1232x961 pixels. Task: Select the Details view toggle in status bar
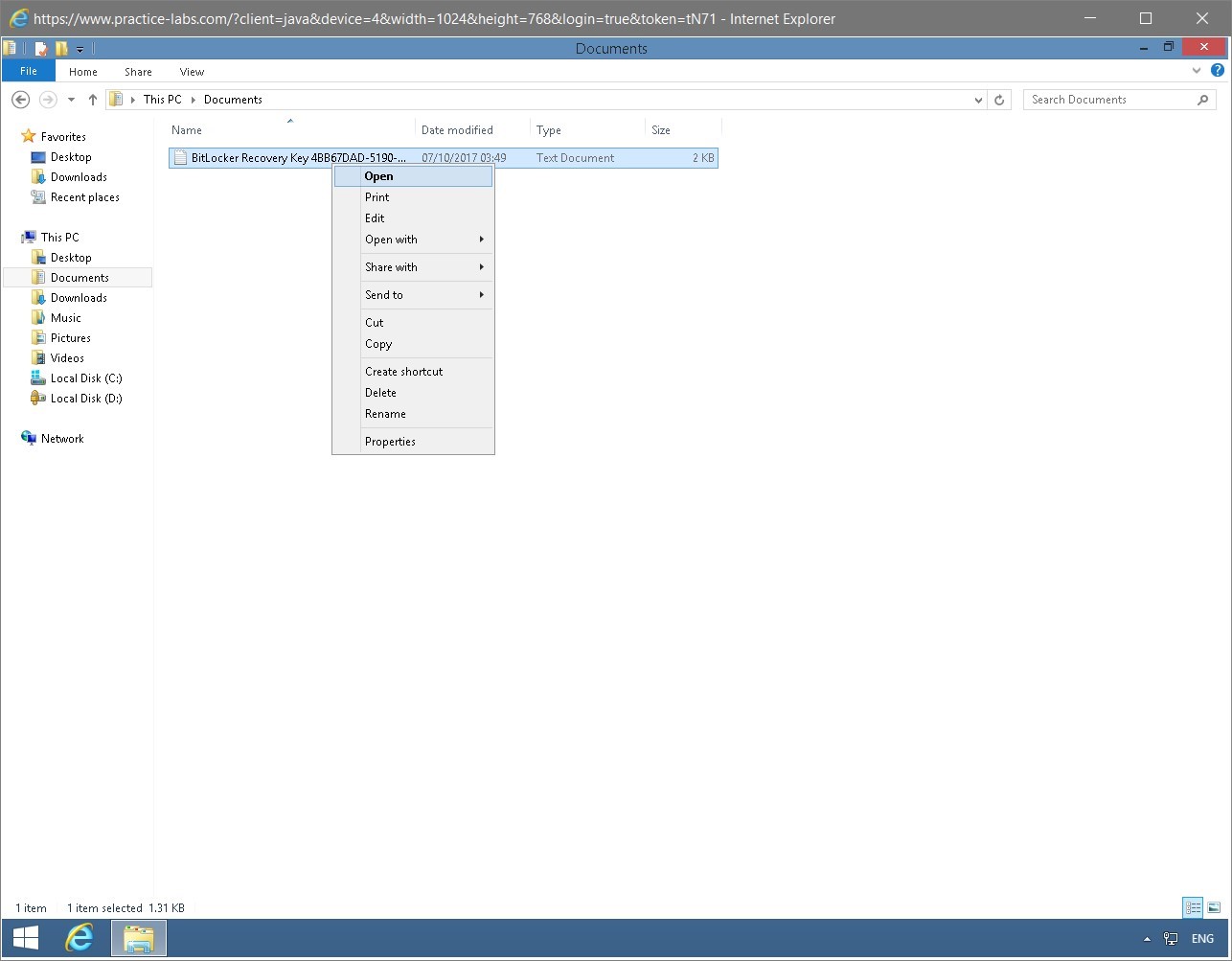[x=1192, y=907]
